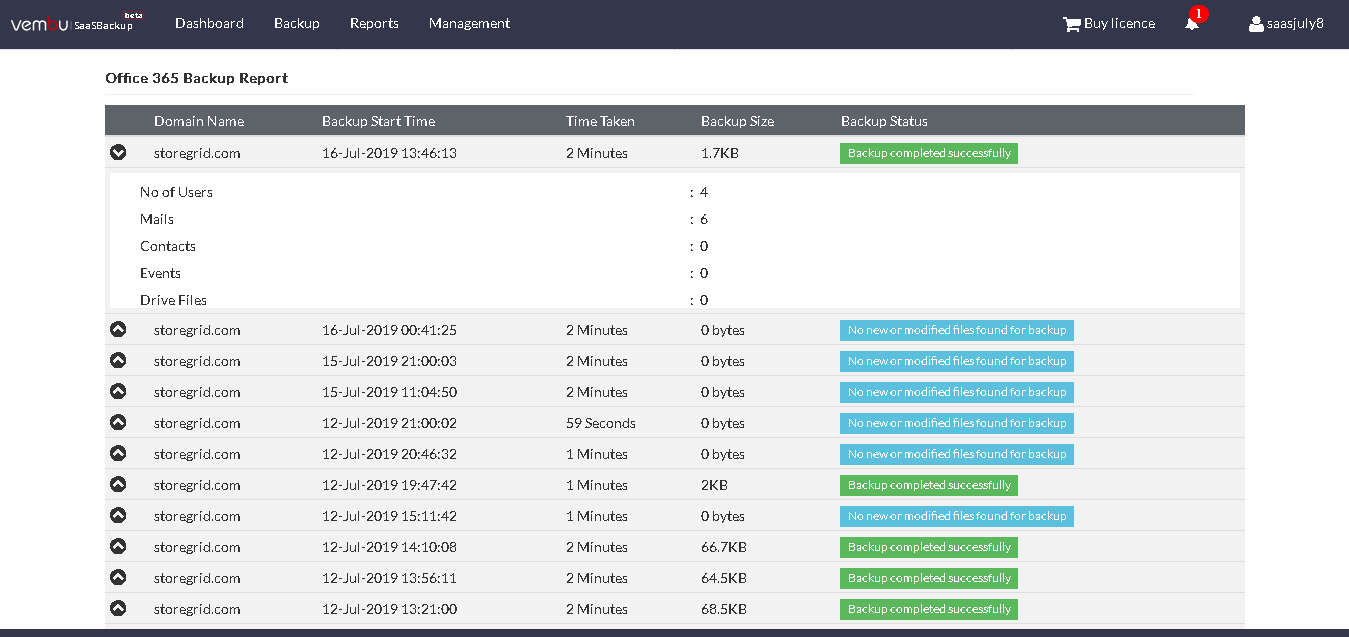Click the 66.7KB backup size value
Viewport: 1349px width, 637px height.
point(724,547)
